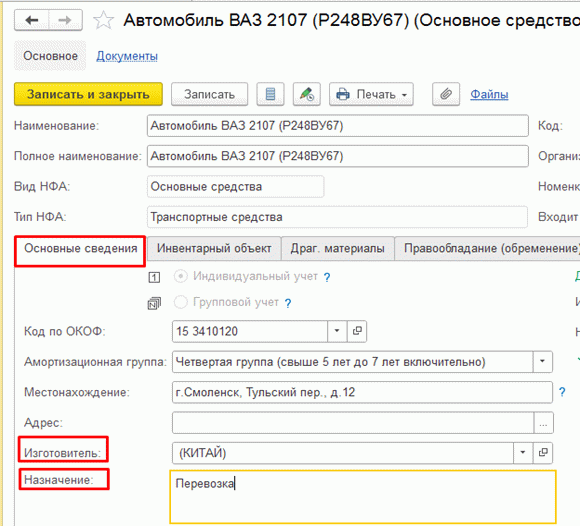Switch to the Инвентарный объект tab
The image size is (580, 526).
(214, 248)
